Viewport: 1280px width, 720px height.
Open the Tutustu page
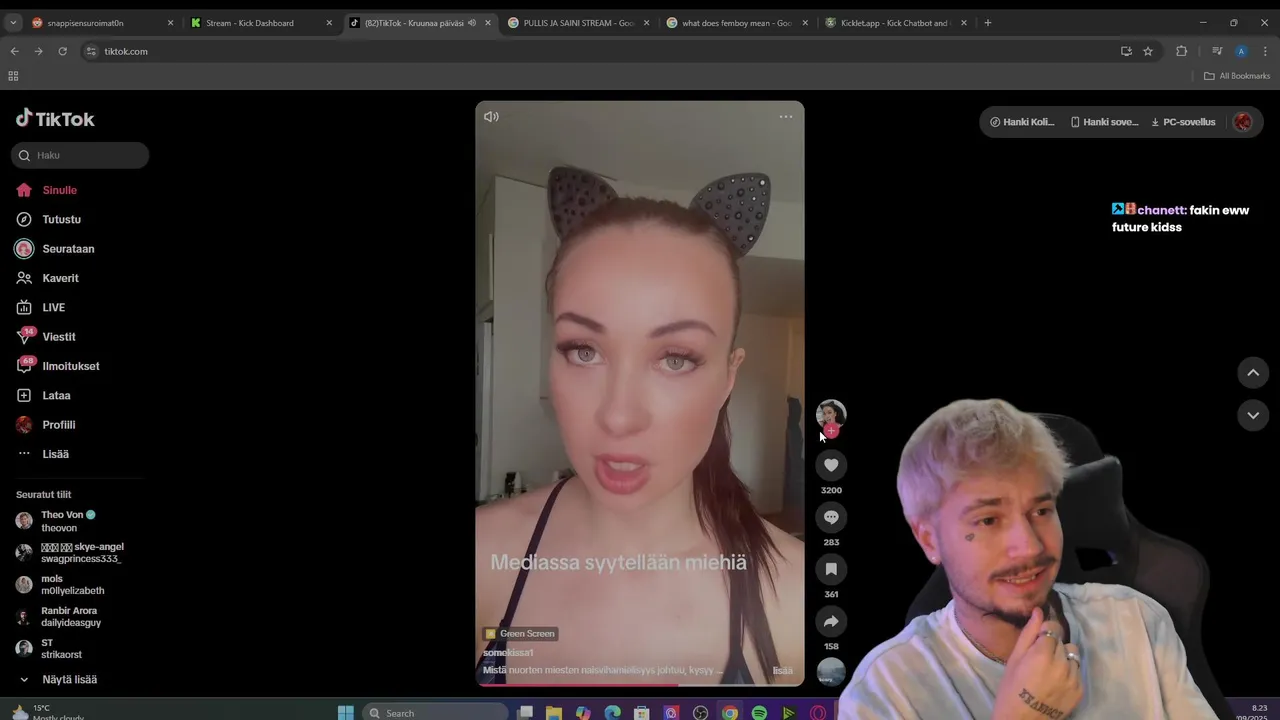coord(61,219)
